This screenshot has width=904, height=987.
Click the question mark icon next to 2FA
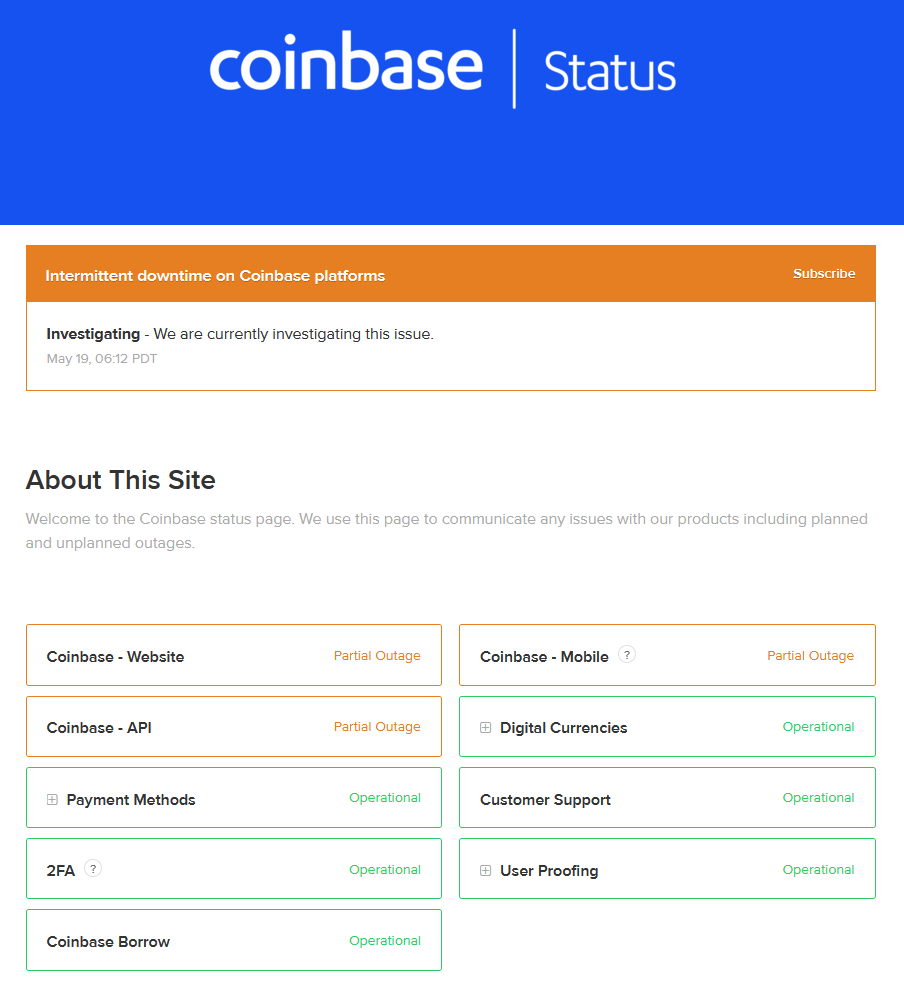93,869
